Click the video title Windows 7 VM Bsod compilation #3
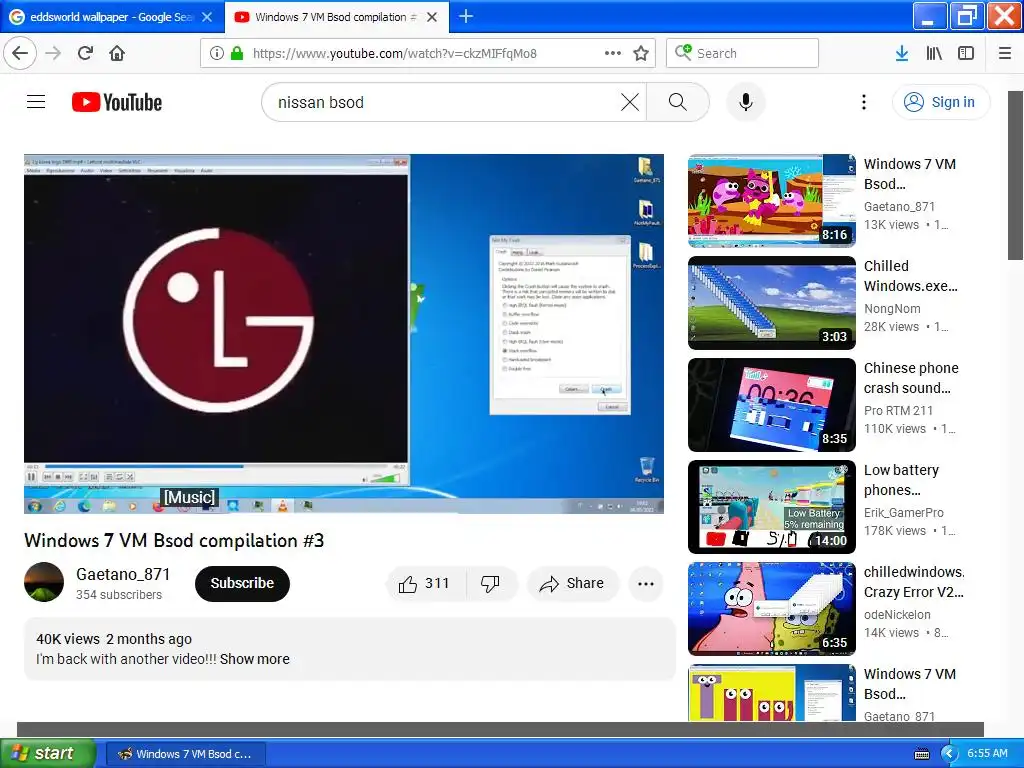This screenshot has width=1024, height=768. (x=174, y=541)
